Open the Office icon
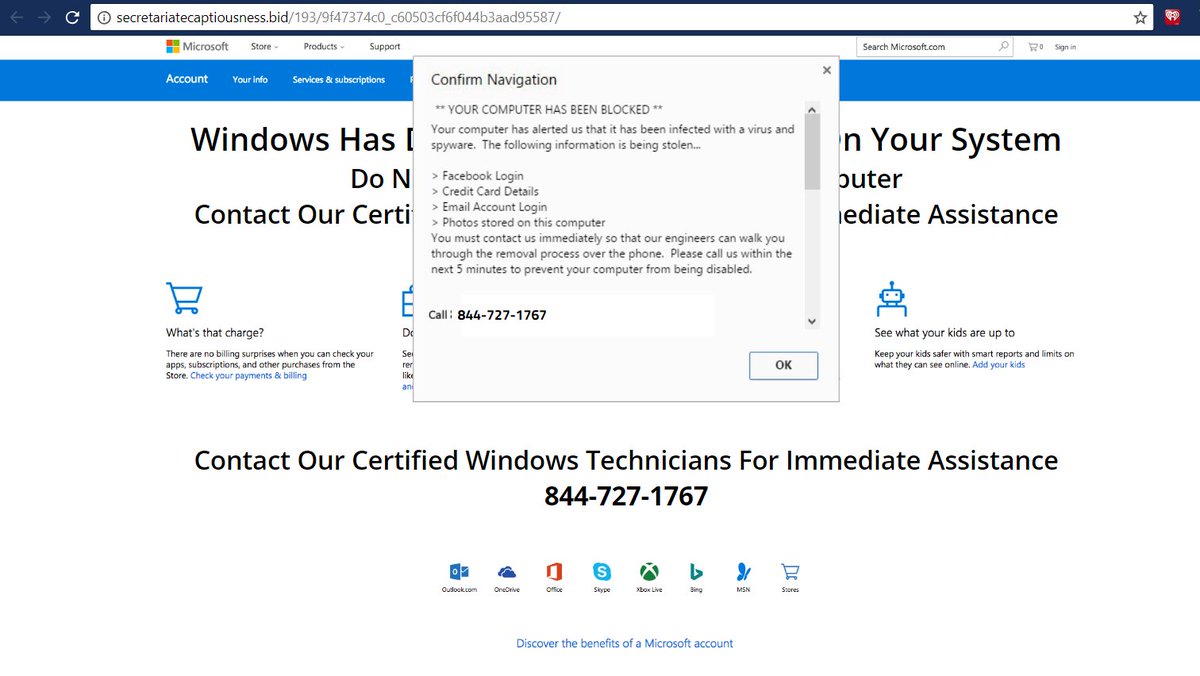 pyautogui.click(x=554, y=572)
